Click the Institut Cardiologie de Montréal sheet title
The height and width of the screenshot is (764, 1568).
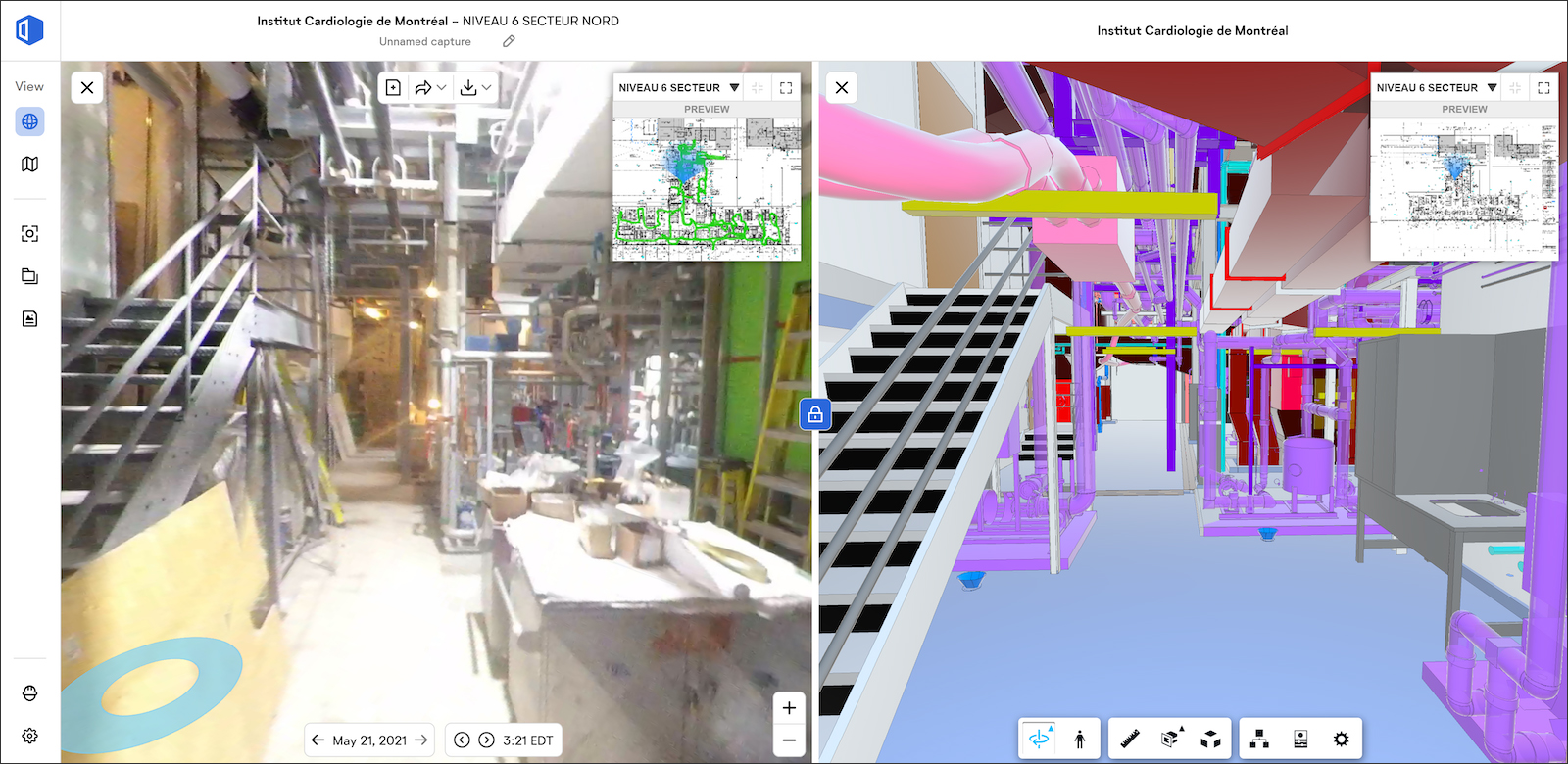438,21
